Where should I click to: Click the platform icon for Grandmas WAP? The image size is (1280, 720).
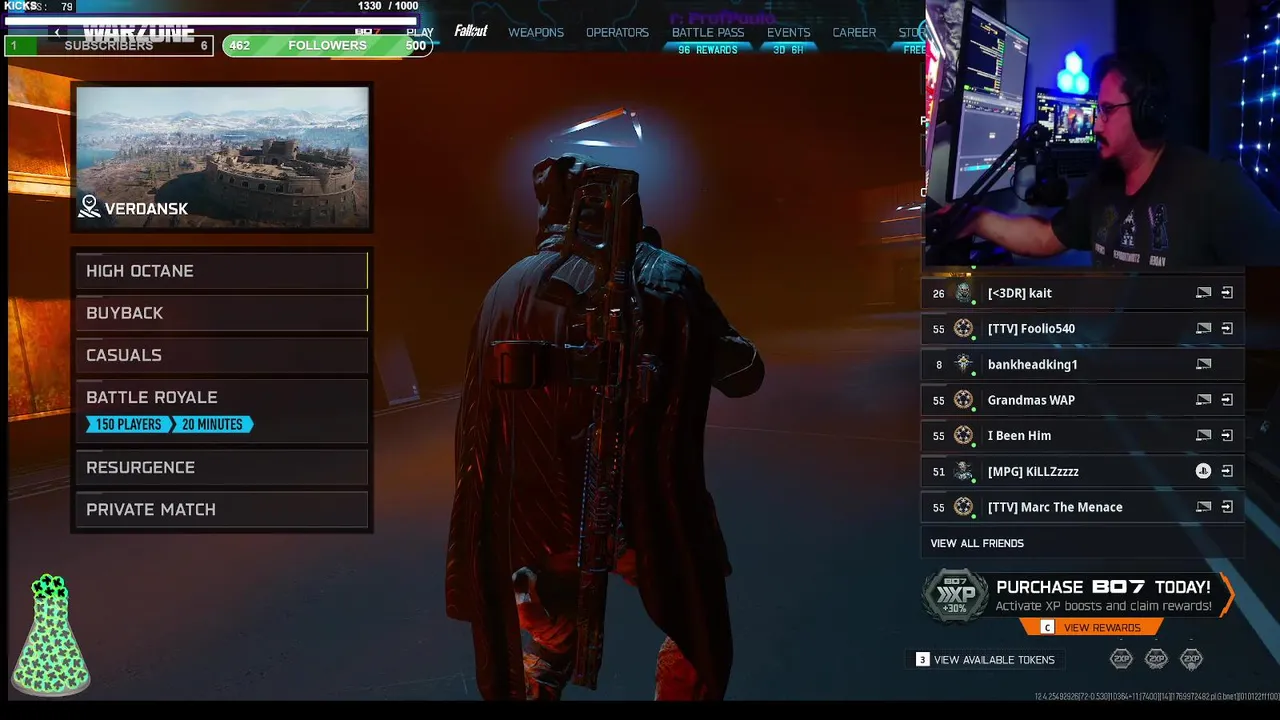pyautogui.click(x=1203, y=400)
